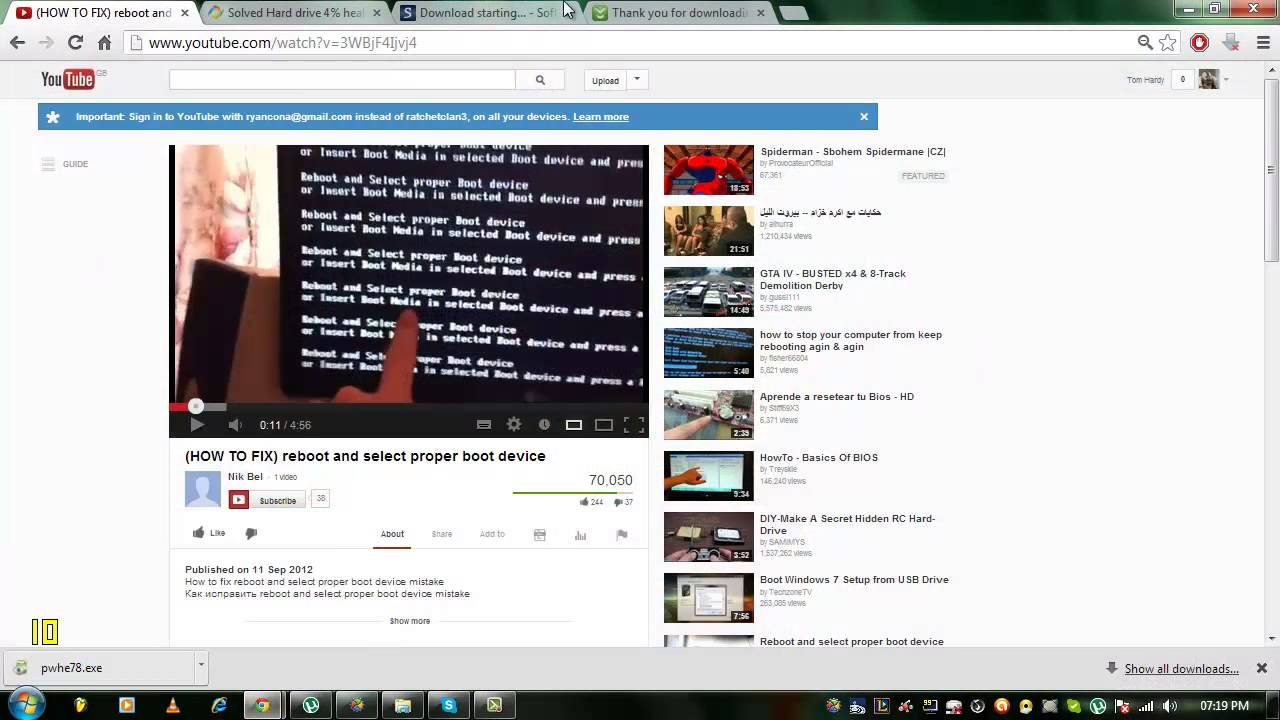Subscribe to the Nik Bel channel

(267, 500)
